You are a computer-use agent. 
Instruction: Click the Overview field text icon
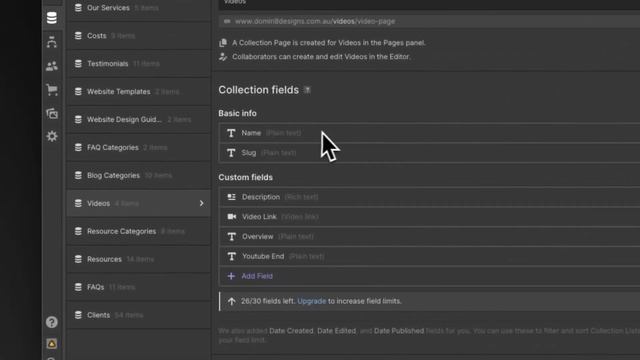pos(231,237)
